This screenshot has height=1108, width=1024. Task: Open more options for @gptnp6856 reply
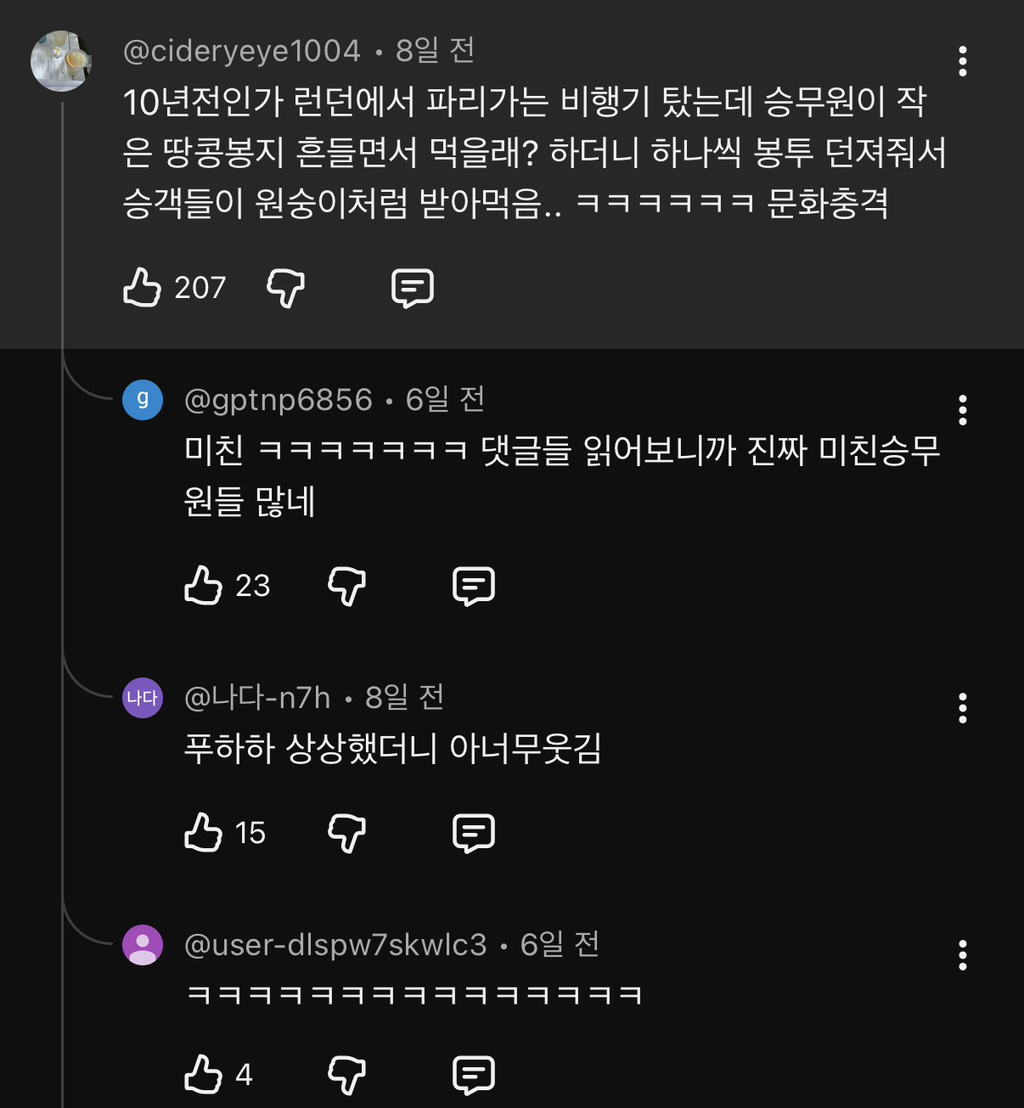[x=962, y=409]
